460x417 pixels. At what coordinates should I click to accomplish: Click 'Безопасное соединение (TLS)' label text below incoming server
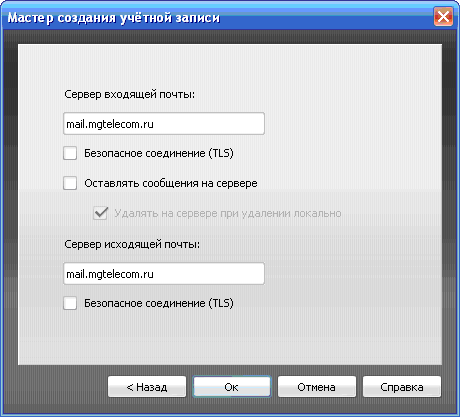159,153
